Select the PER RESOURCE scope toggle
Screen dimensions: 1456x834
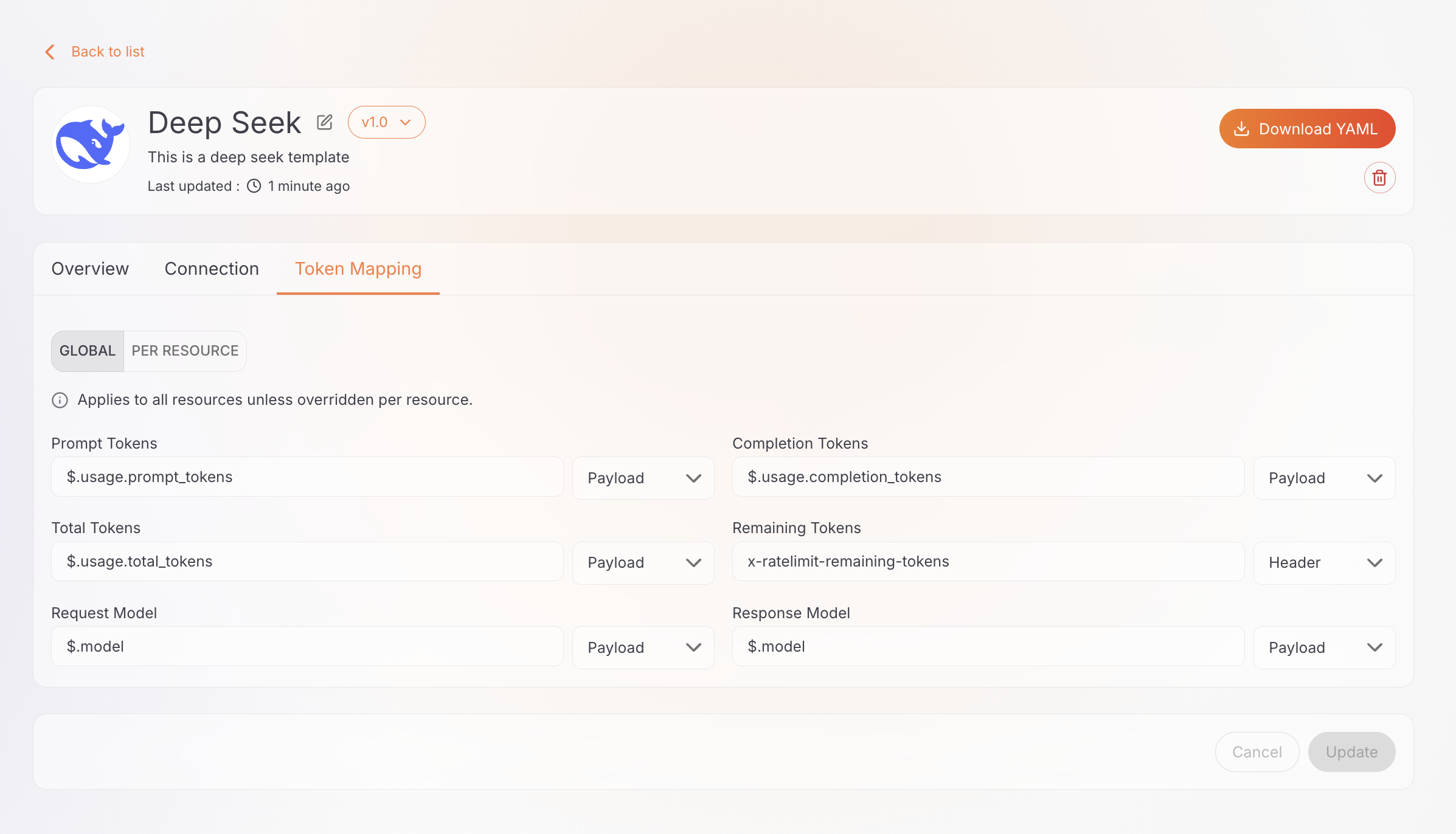click(185, 351)
